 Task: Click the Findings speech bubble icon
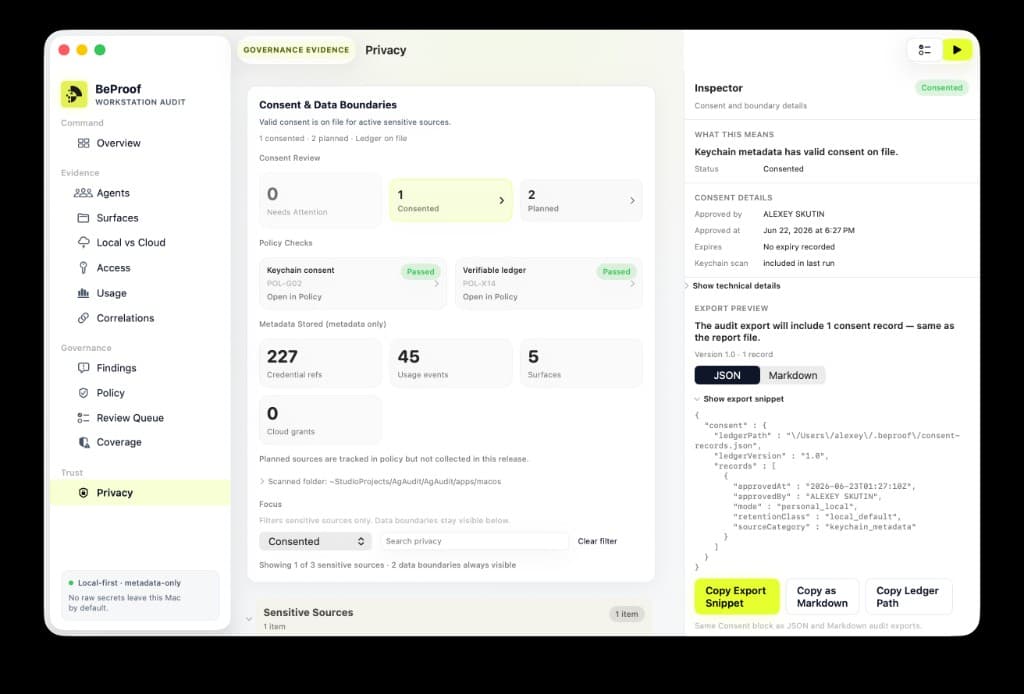click(x=84, y=368)
